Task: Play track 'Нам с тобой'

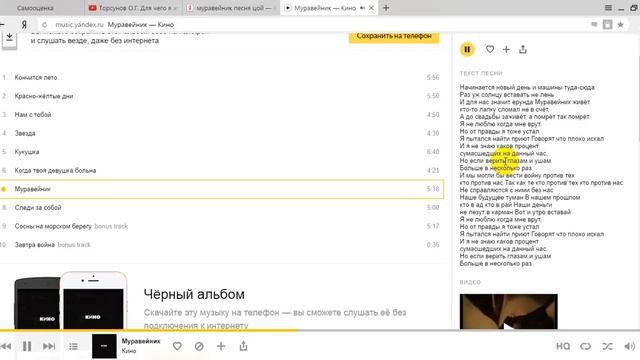Action: click(x=33, y=115)
